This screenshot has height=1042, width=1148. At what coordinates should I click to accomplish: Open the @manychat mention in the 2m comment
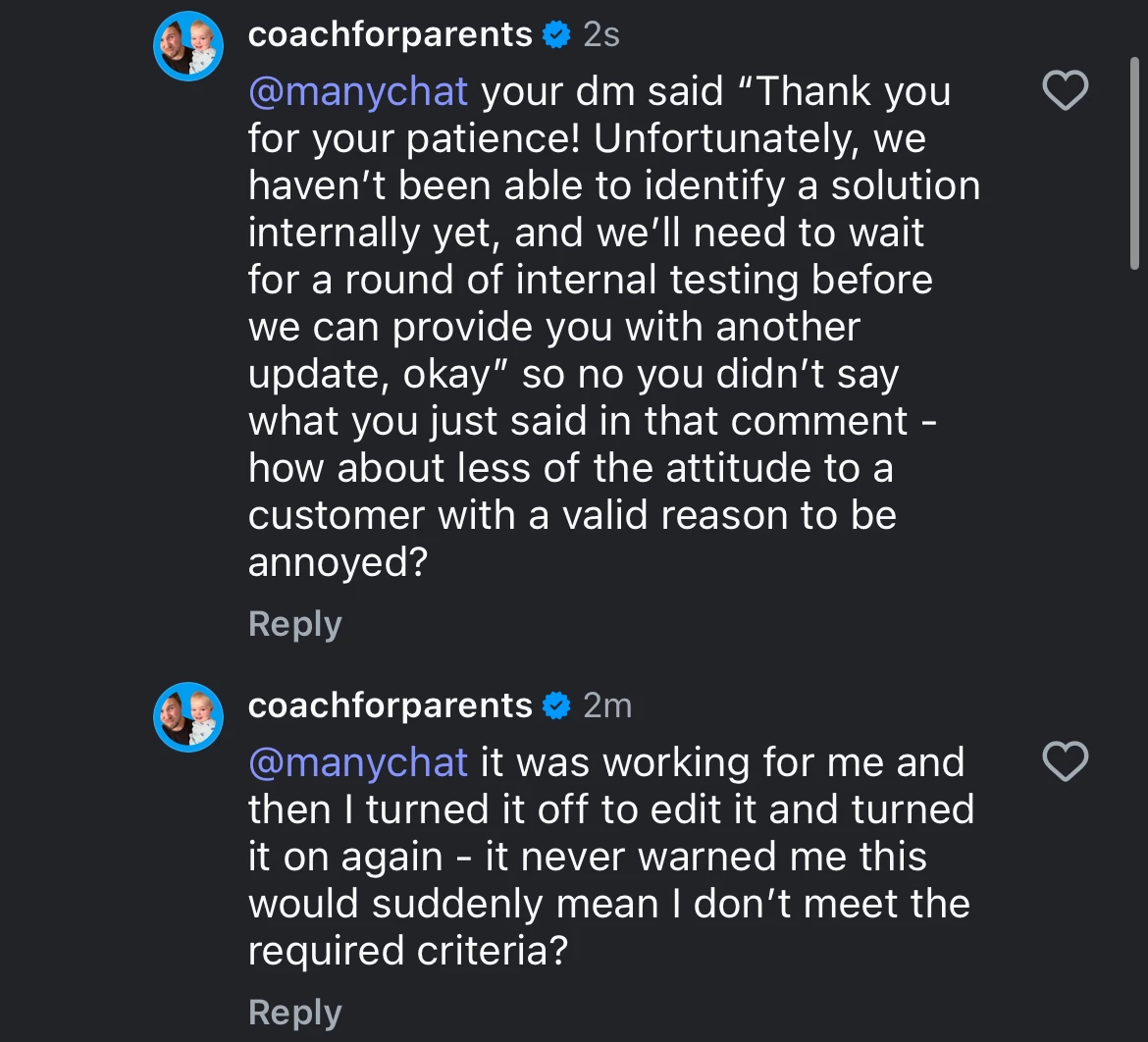coord(358,762)
